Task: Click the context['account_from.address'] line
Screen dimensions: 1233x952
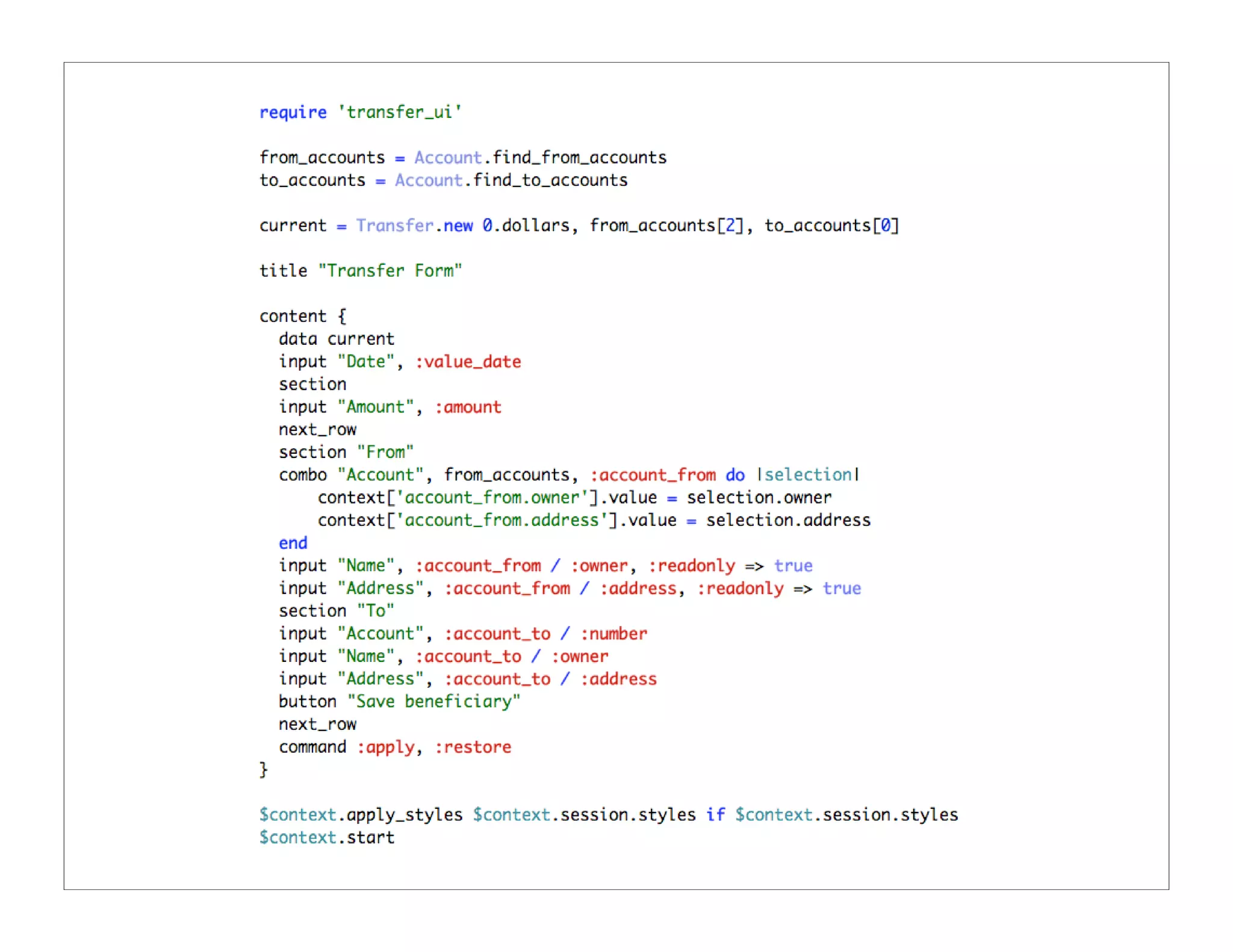Action: point(594,521)
